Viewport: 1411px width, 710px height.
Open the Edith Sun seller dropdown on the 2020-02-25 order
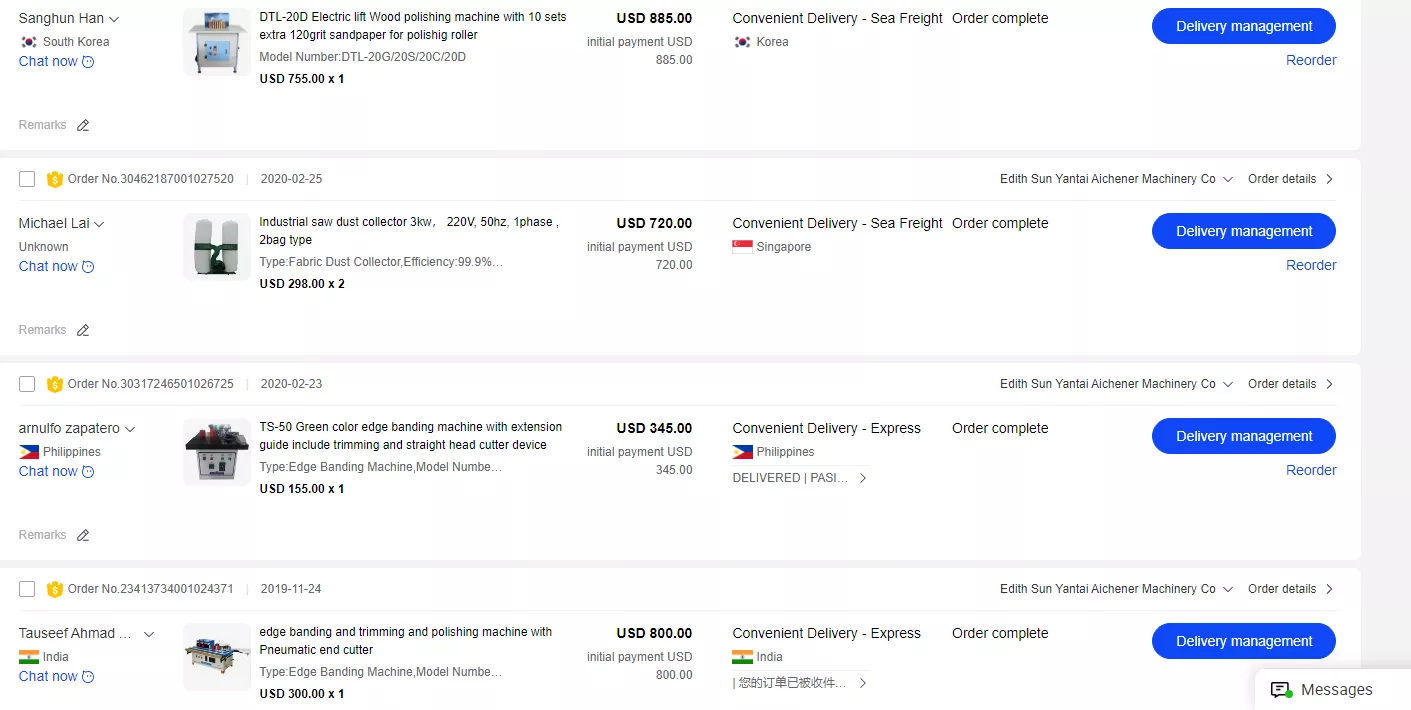pos(1228,180)
